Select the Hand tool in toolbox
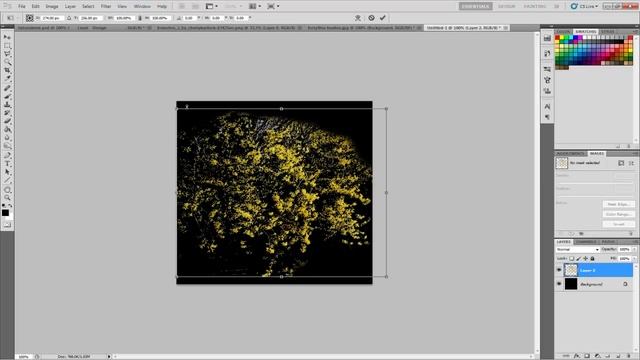Image resolution: width=640 pixels, height=360 pixels. pos(7,190)
